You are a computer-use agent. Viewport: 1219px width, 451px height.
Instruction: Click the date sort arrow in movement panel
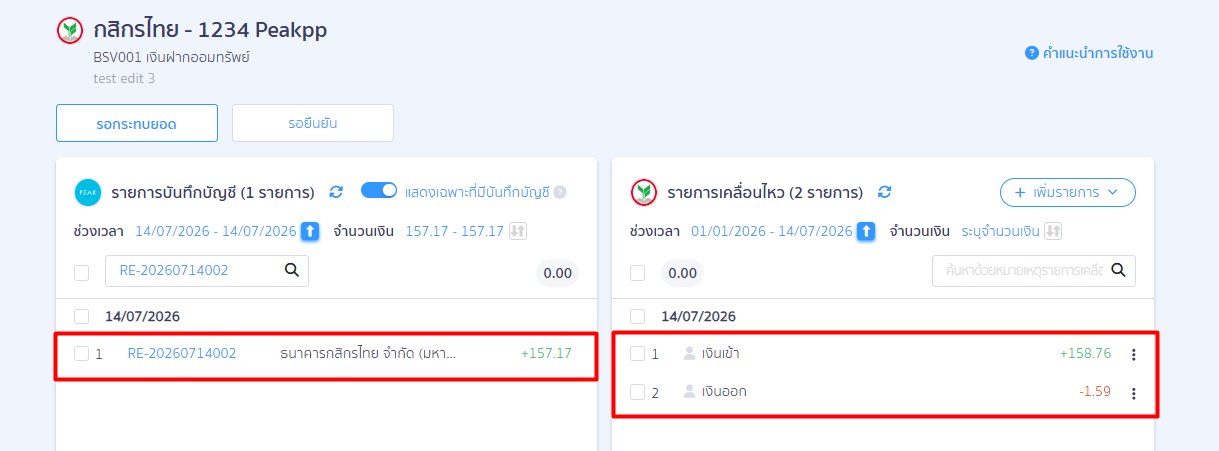tap(866, 231)
